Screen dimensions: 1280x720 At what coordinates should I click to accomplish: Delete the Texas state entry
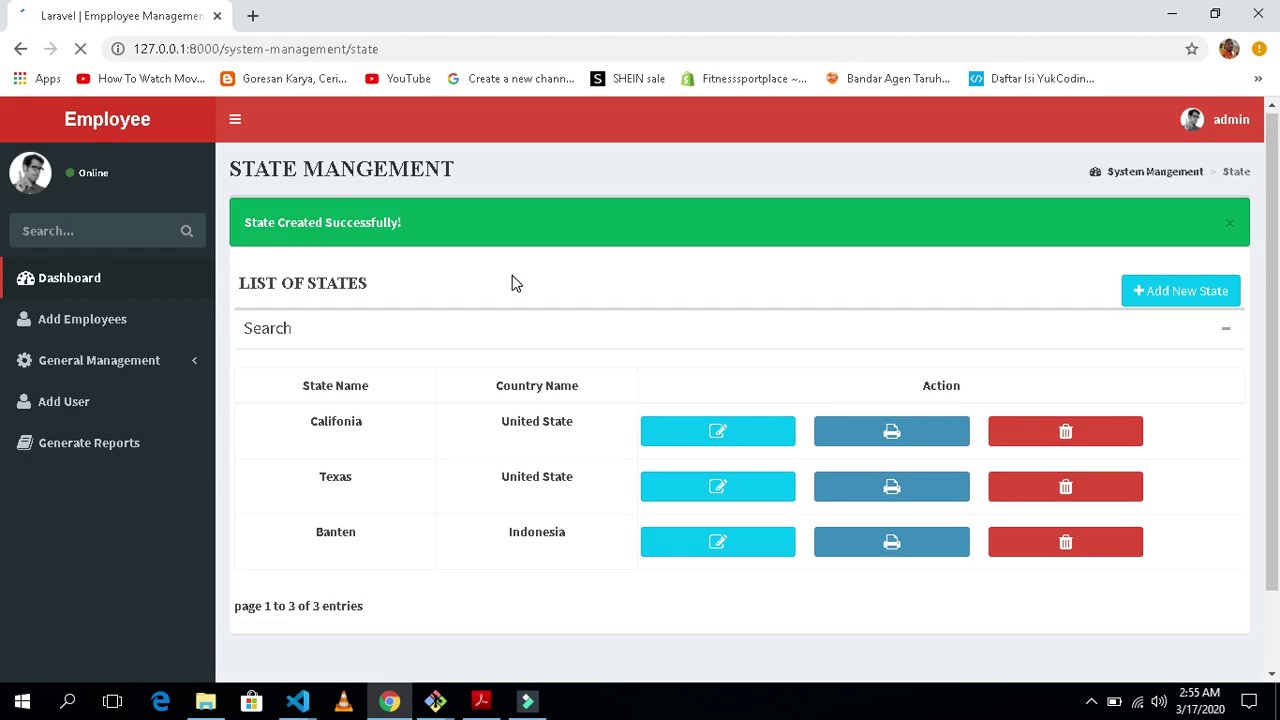[1065, 486]
